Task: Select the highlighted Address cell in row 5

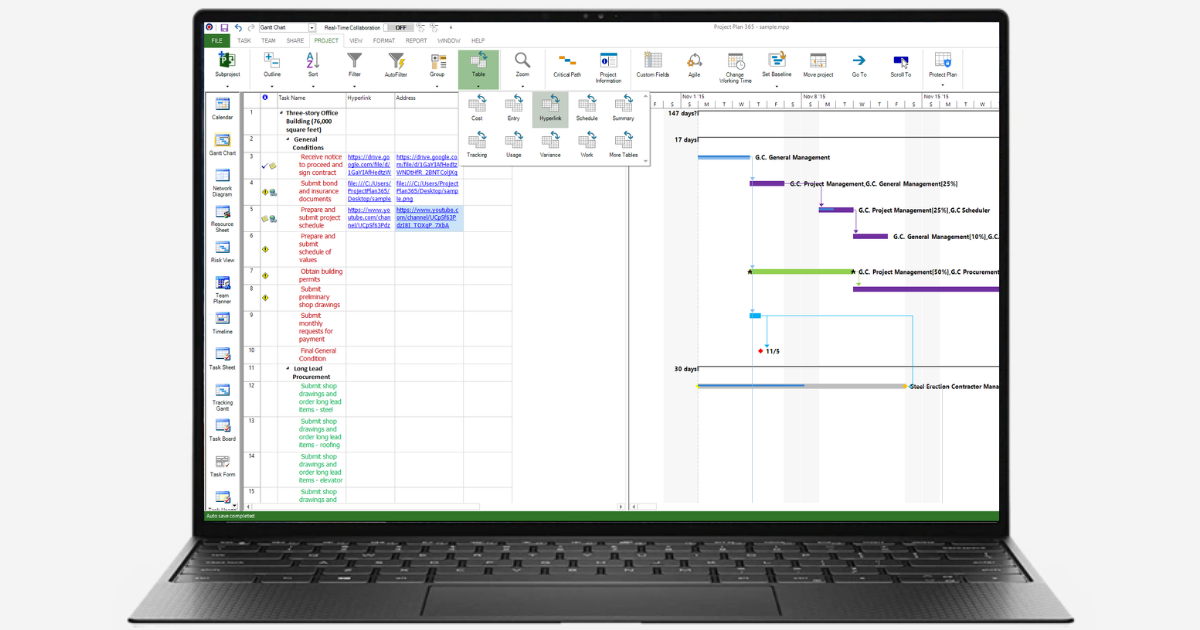Action: (428, 218)
